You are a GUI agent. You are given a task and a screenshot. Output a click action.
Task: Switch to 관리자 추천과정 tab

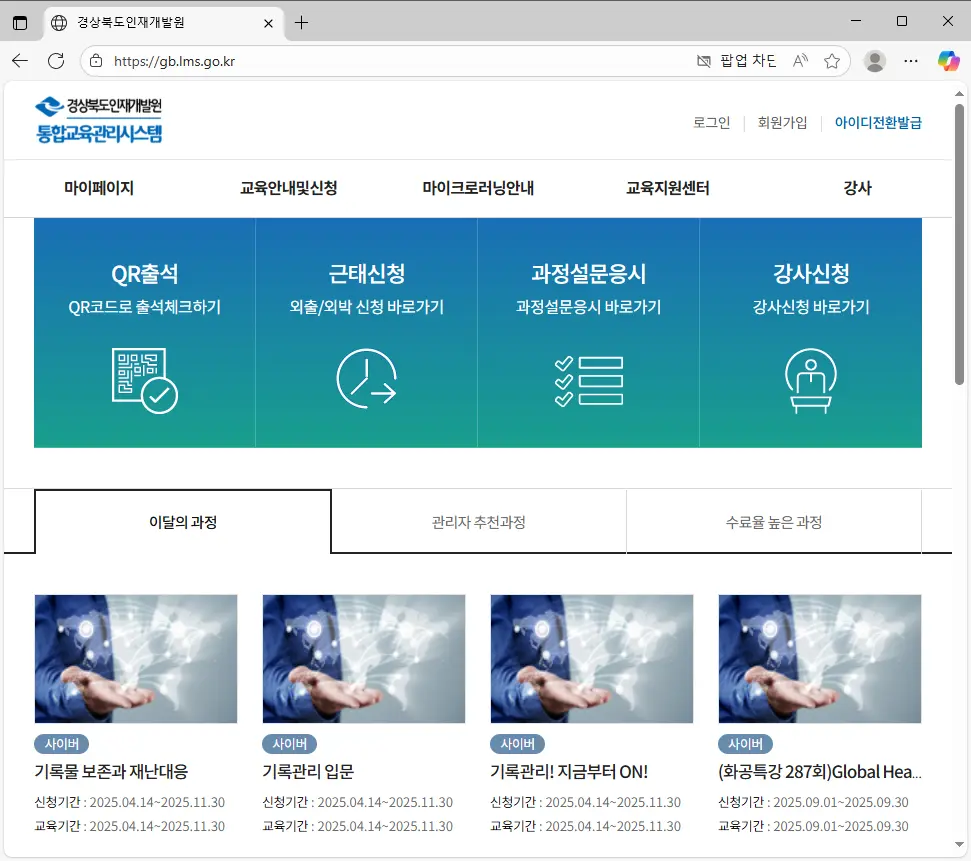click(479, 522)
